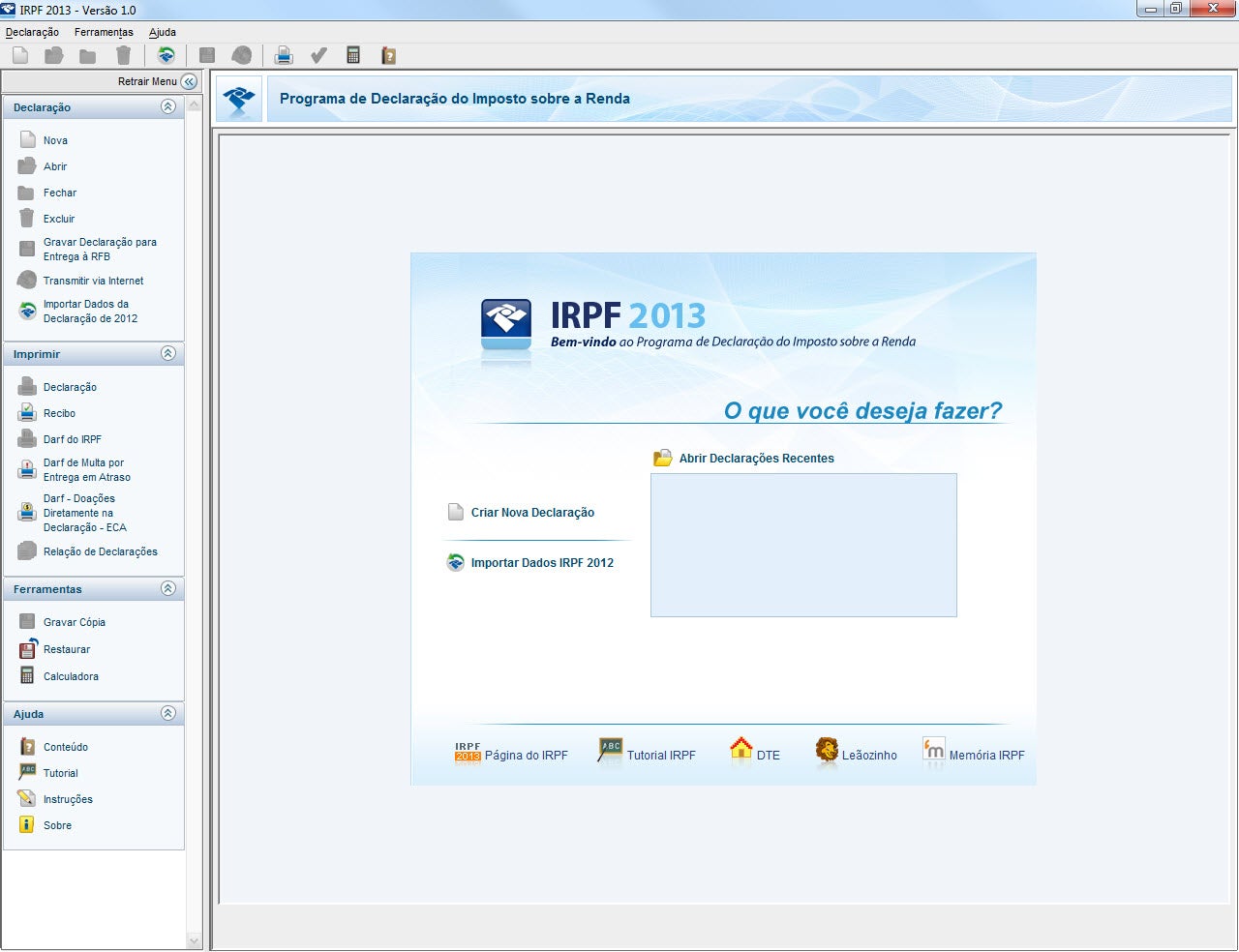
Task: Select the Restaurar icon under Ferramentas
Action: click(x=26, y=648)
